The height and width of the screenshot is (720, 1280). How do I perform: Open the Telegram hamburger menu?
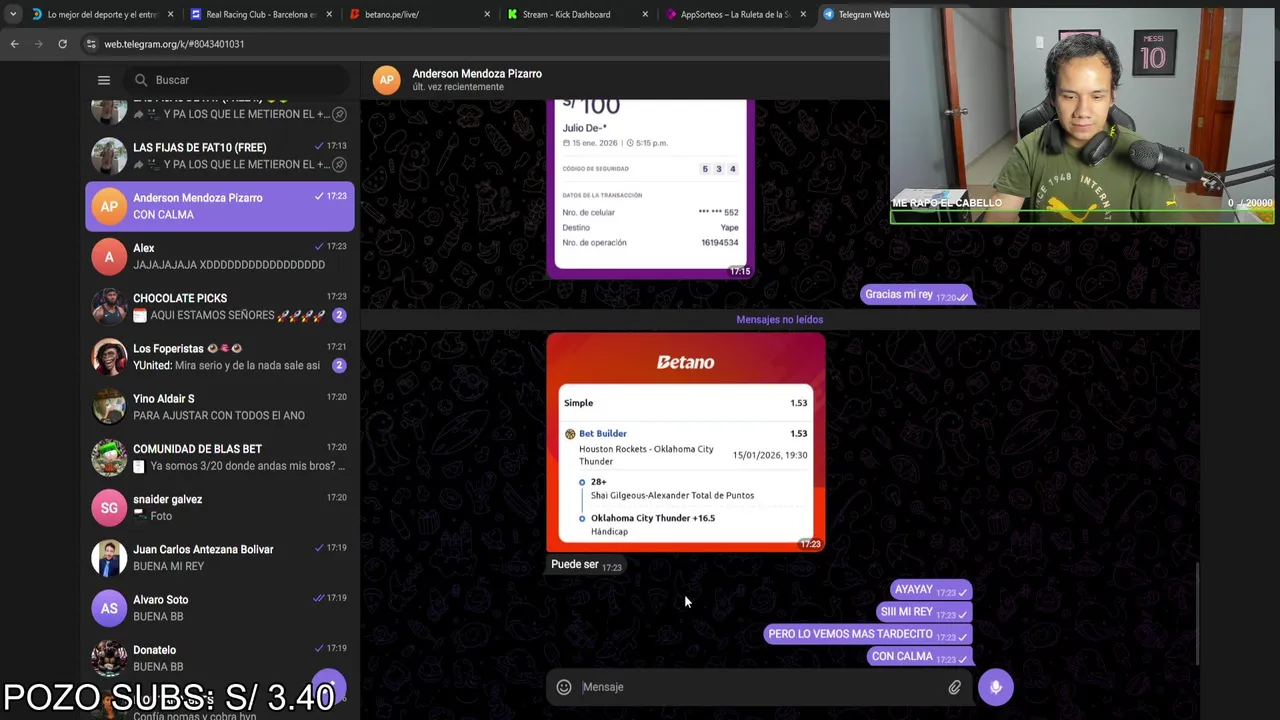(104, 80)
